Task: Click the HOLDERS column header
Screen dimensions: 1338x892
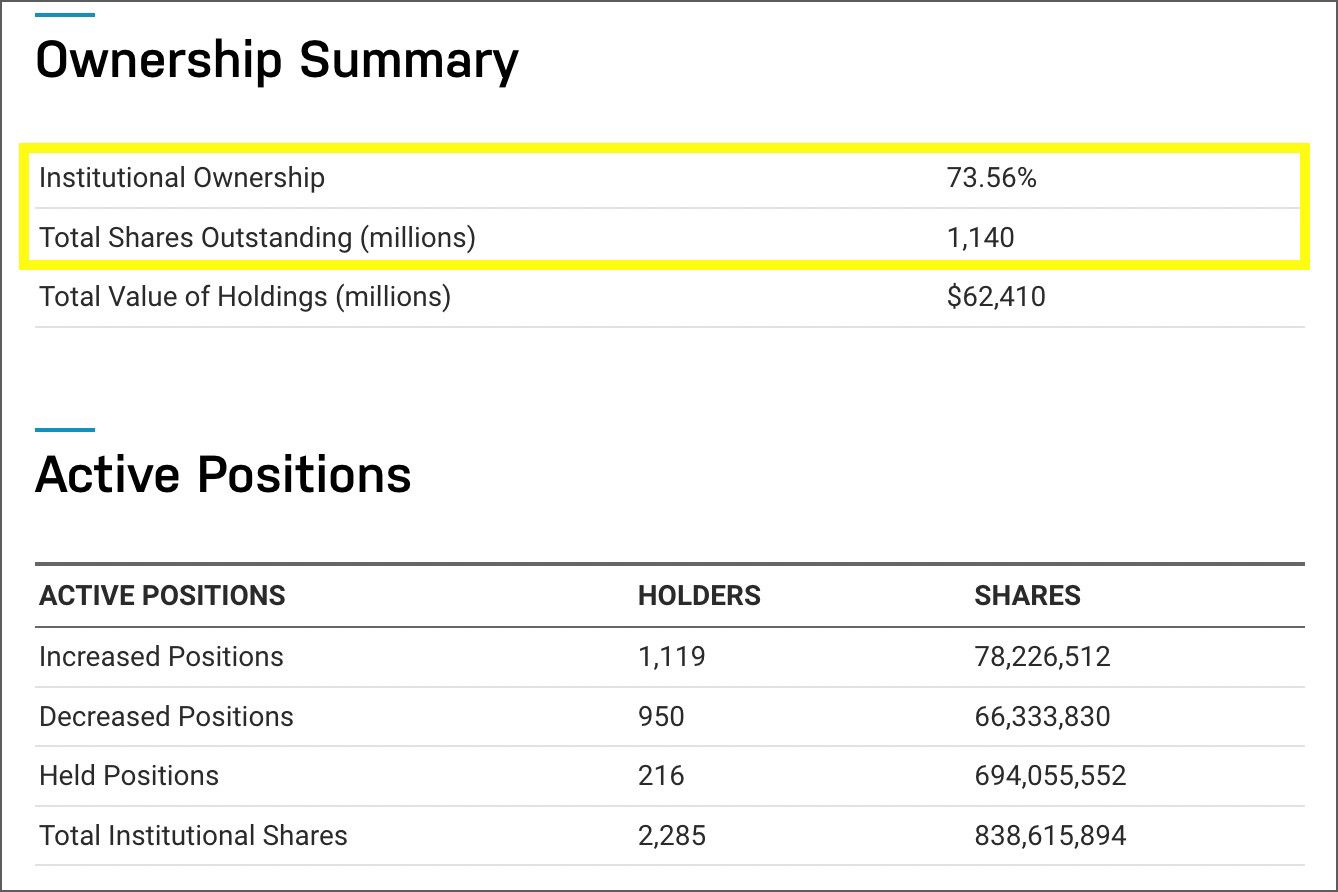Action: [x=699, y=596]
